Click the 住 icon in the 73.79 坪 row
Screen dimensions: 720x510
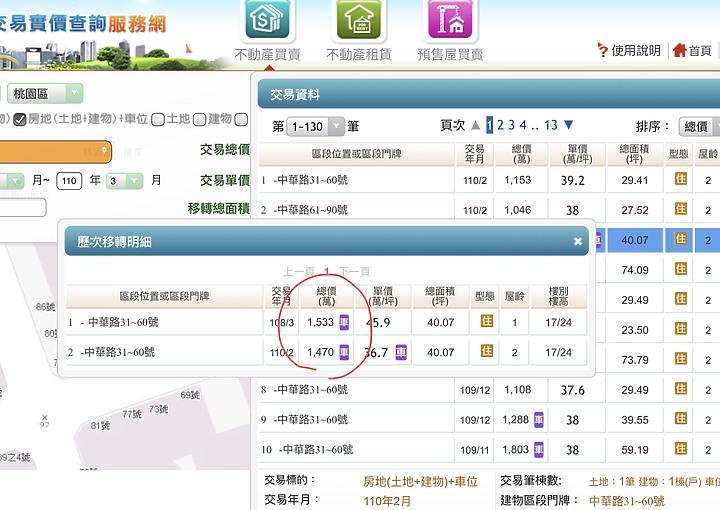click(681, 359)
